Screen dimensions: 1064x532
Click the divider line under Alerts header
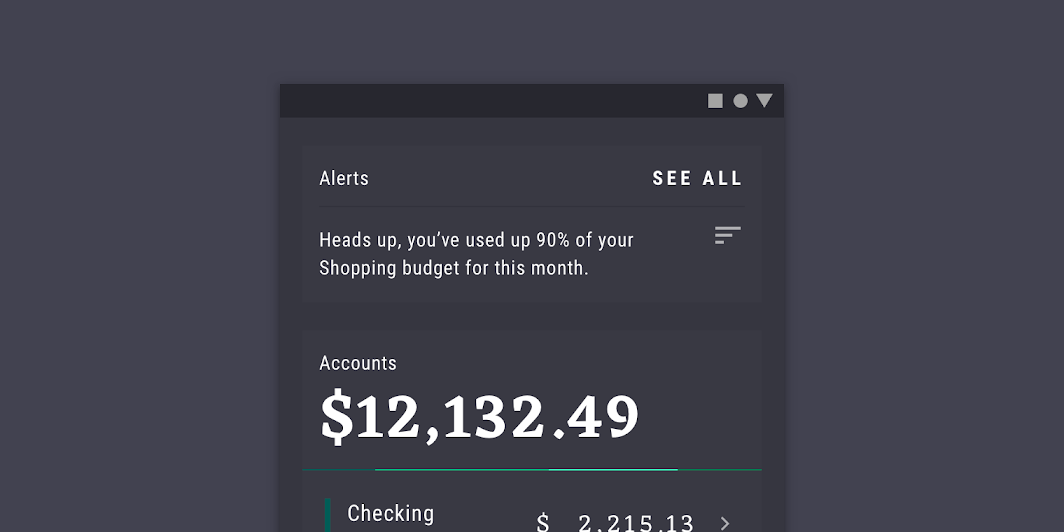coord(531,206)
